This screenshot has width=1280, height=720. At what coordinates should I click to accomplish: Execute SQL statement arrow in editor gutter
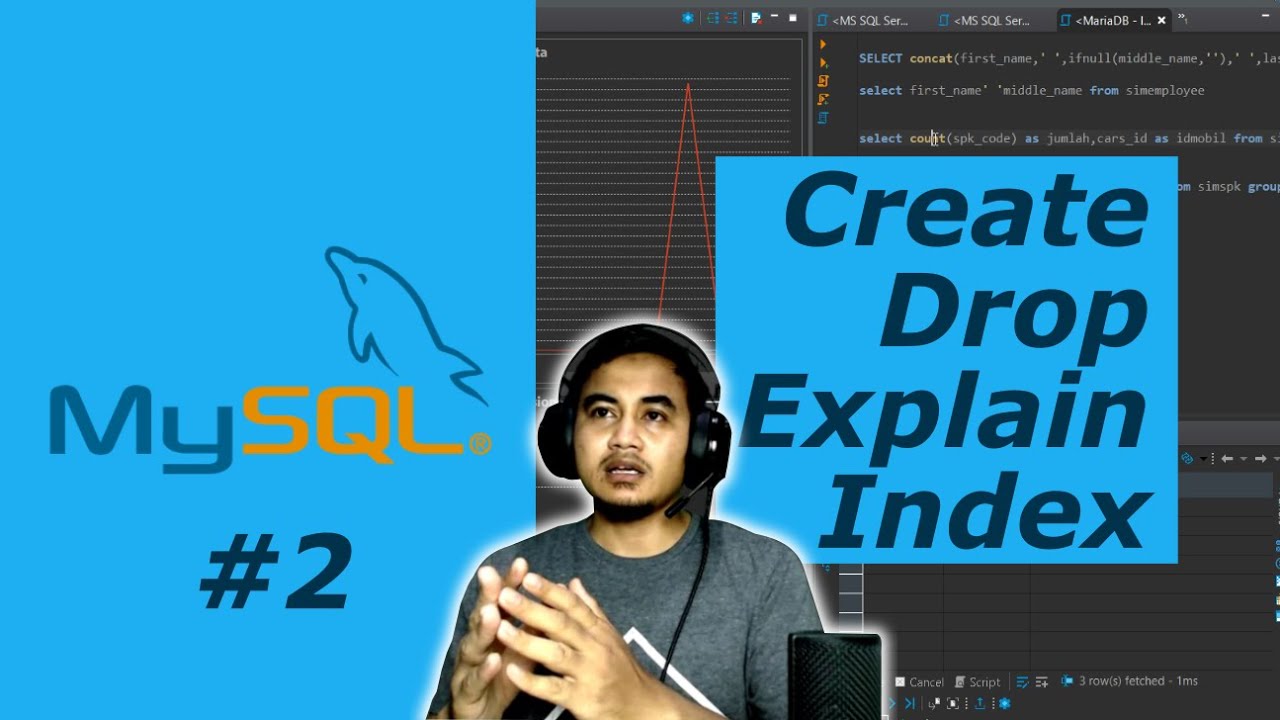coord(823,44)
